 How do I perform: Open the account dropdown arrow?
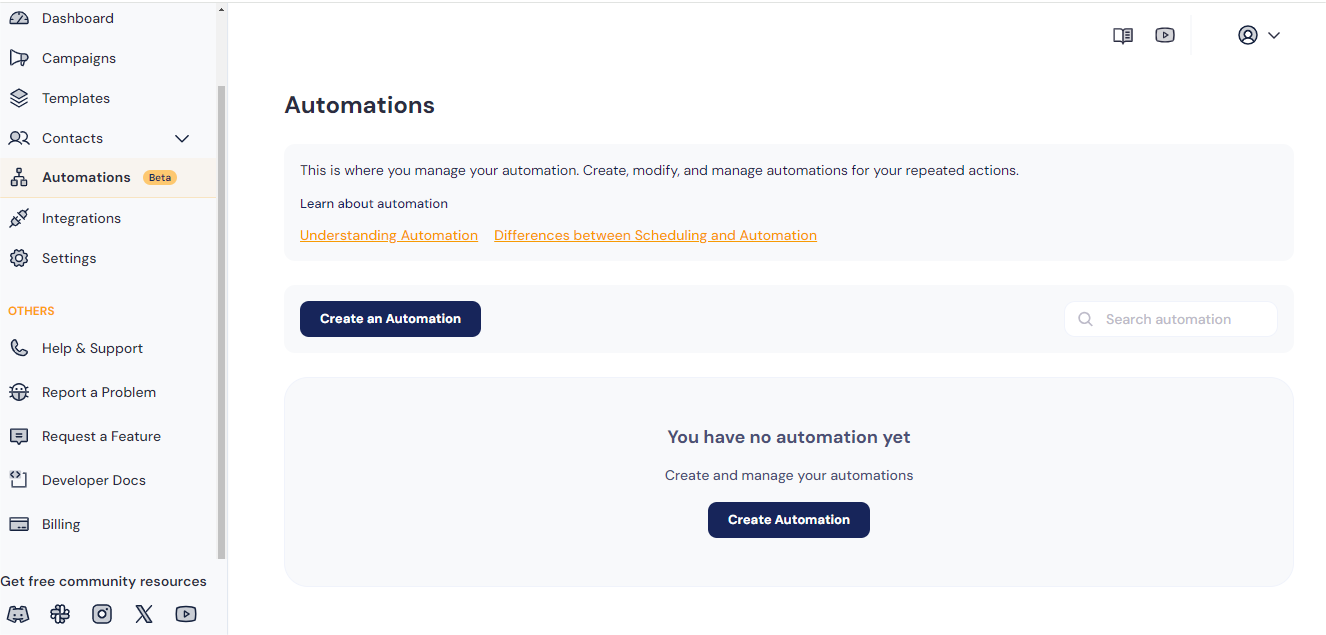(1274, 35)
